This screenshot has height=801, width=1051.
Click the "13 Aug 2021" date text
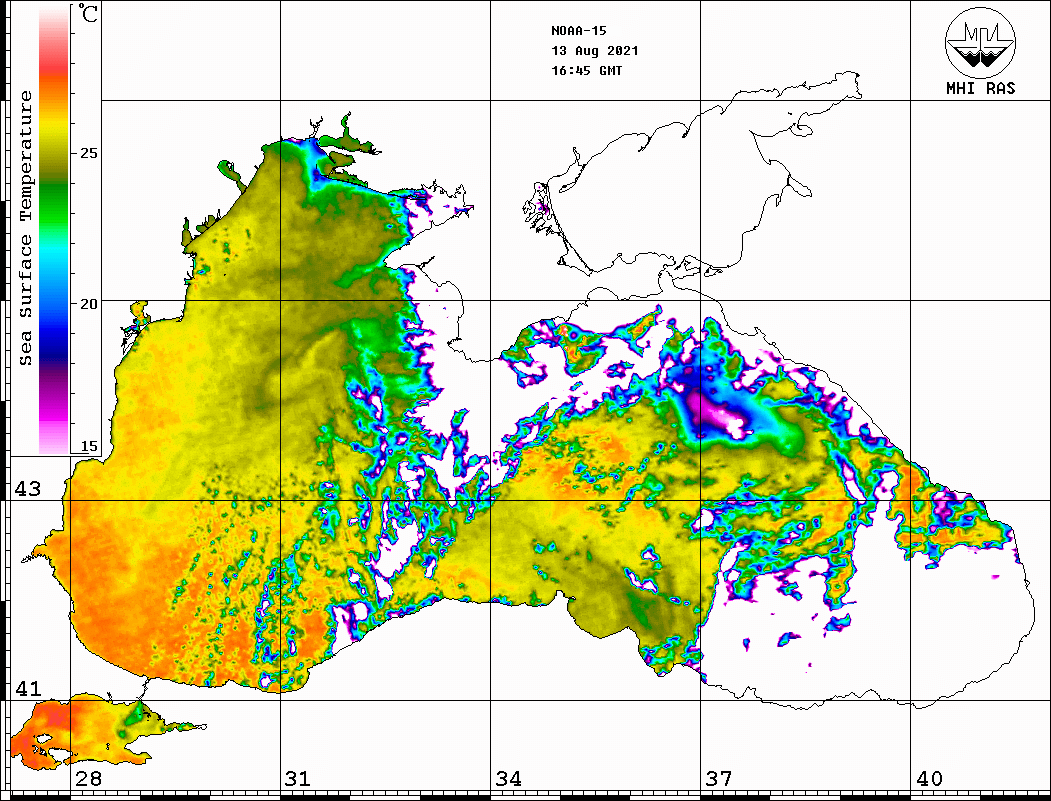(x=595, y=51)
